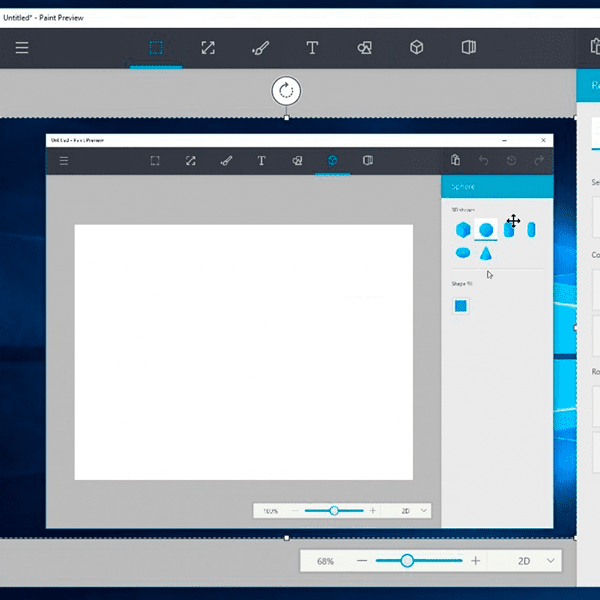Open the main hamburger menu of Paint Preview
The width and height of the screenshot is (600, 600).
[22, 47]
